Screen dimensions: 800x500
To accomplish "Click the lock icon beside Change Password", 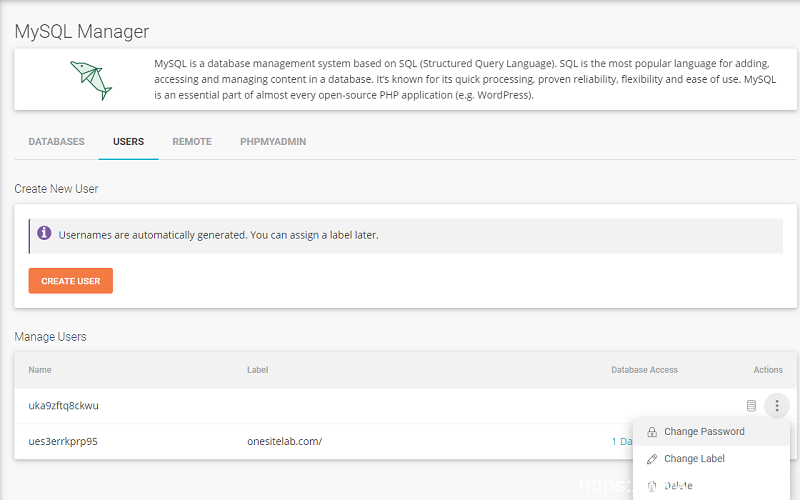I will [652, 432].
